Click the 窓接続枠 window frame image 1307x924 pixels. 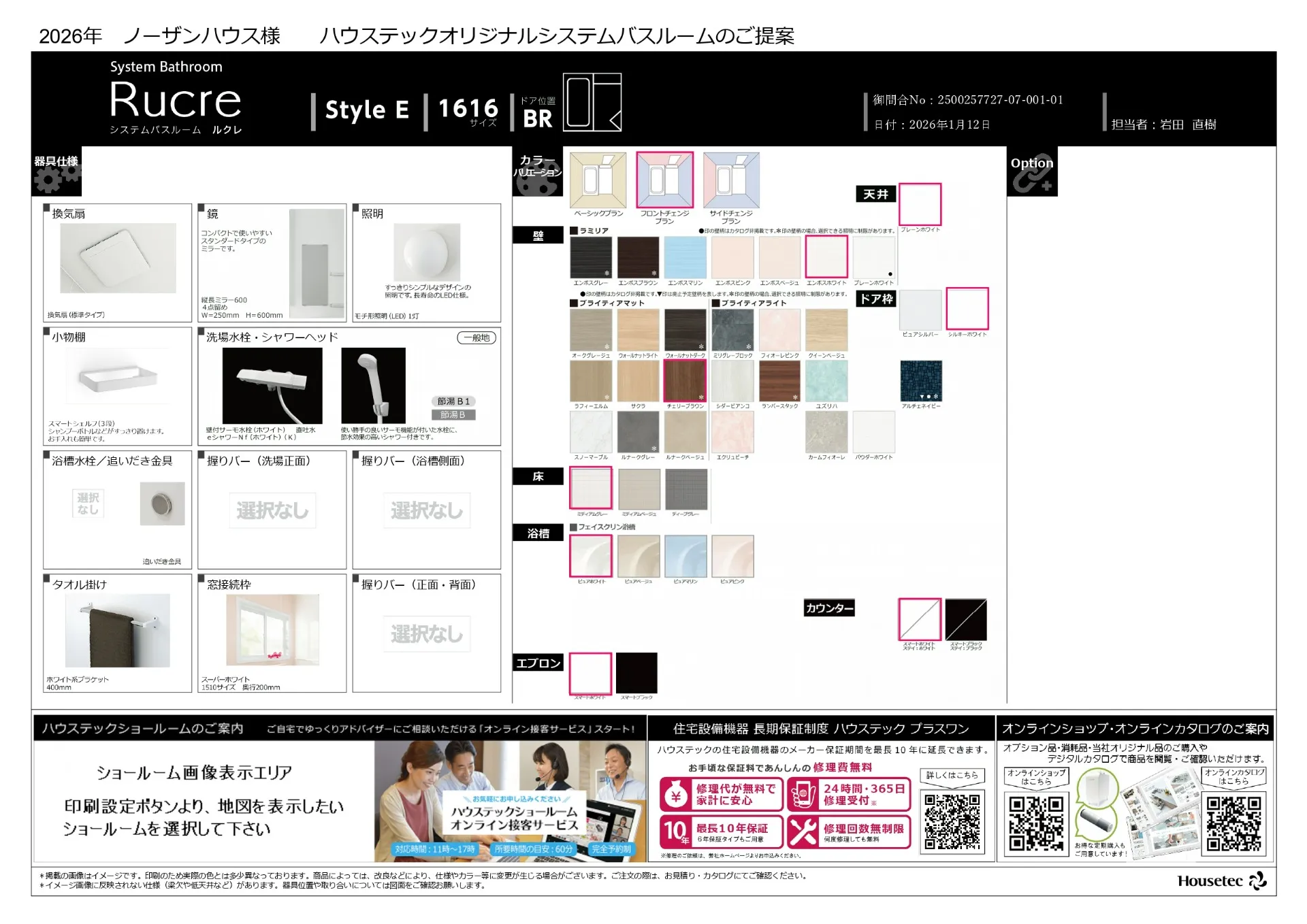272,630
